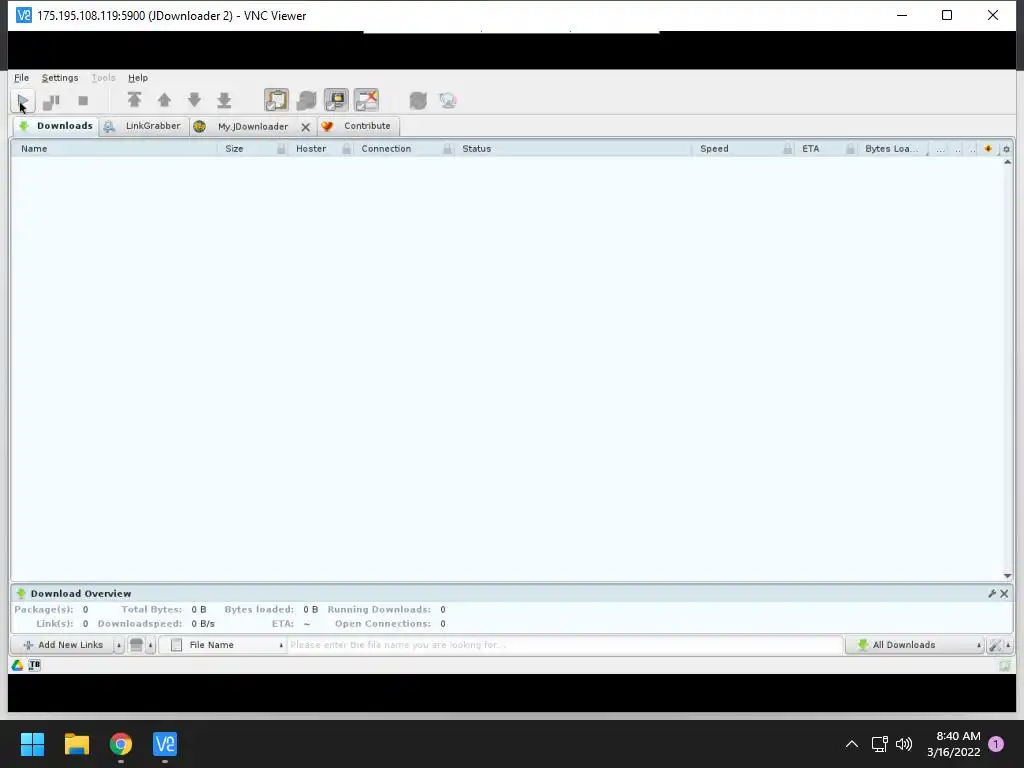The width and height of the screenshot is (1024, 768).
Task: Show hidden system tray icons
Action: coord(852,744)
